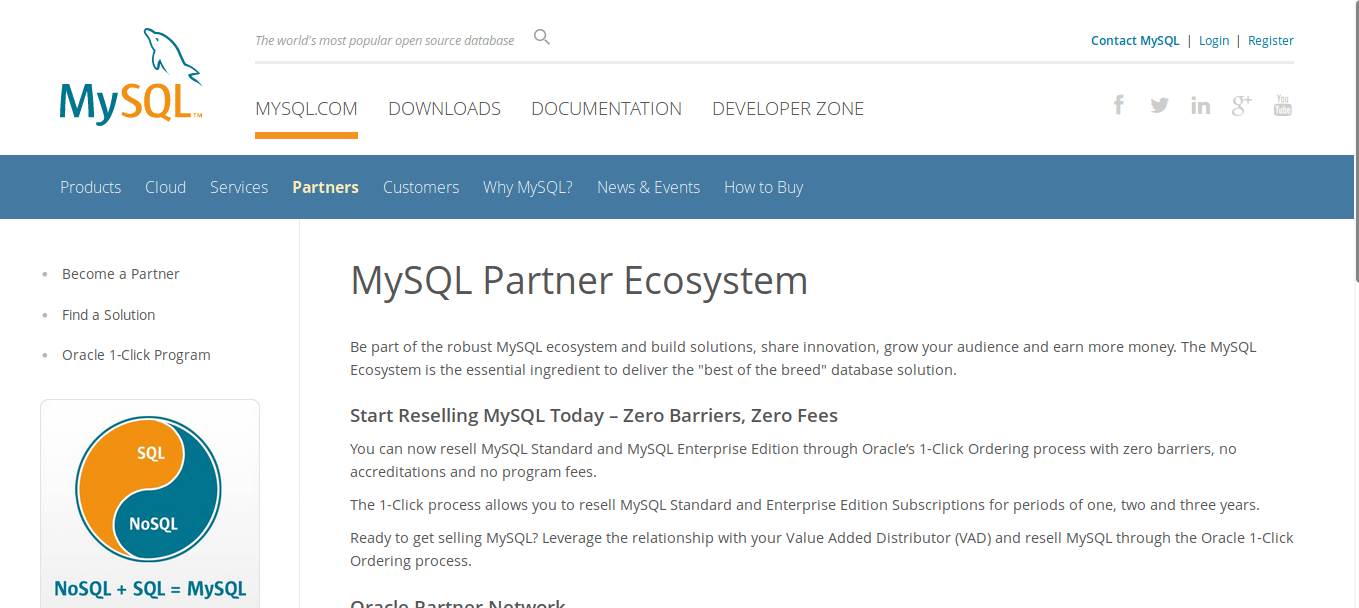Open the YouTube channel icon
Screen dimensions: 1359x608
tap(1282, 105)
